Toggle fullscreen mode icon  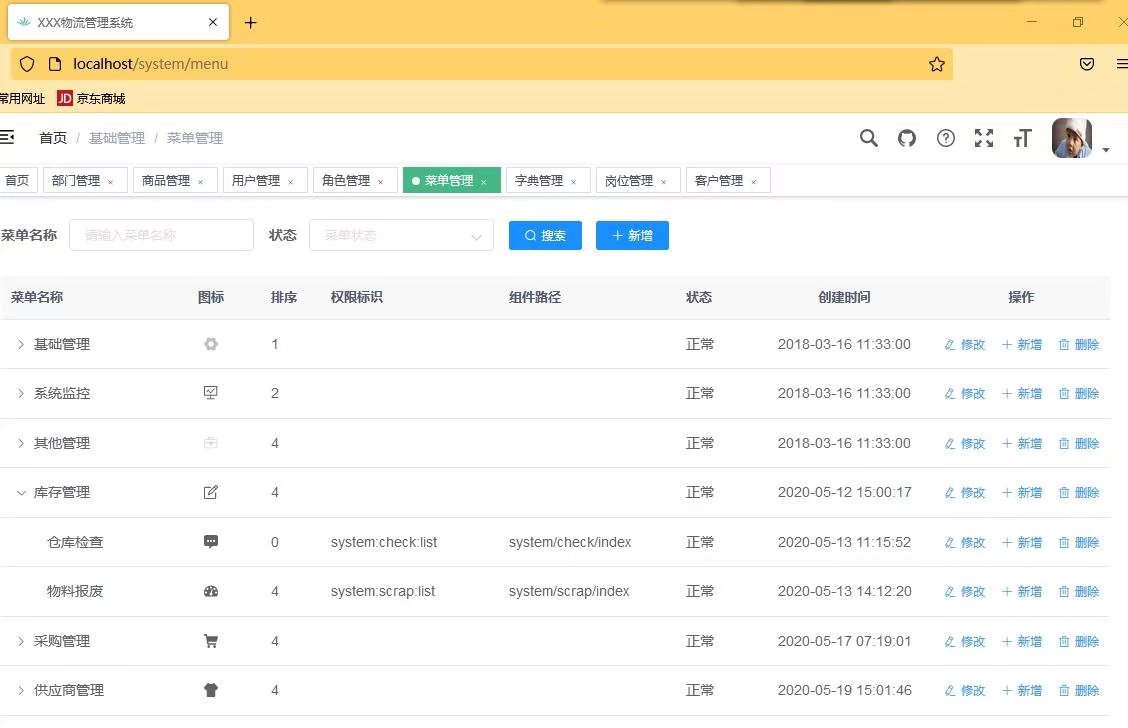point(984,137)
